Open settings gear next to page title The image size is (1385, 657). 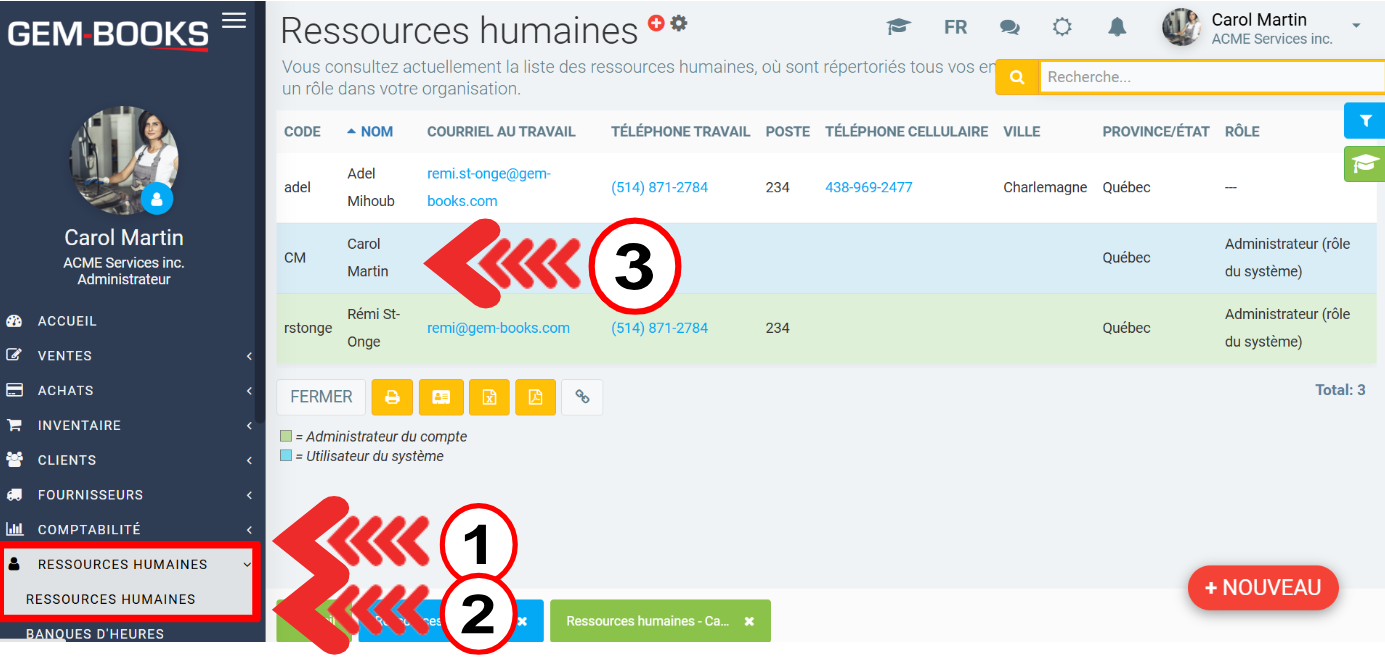click(679, 23)
